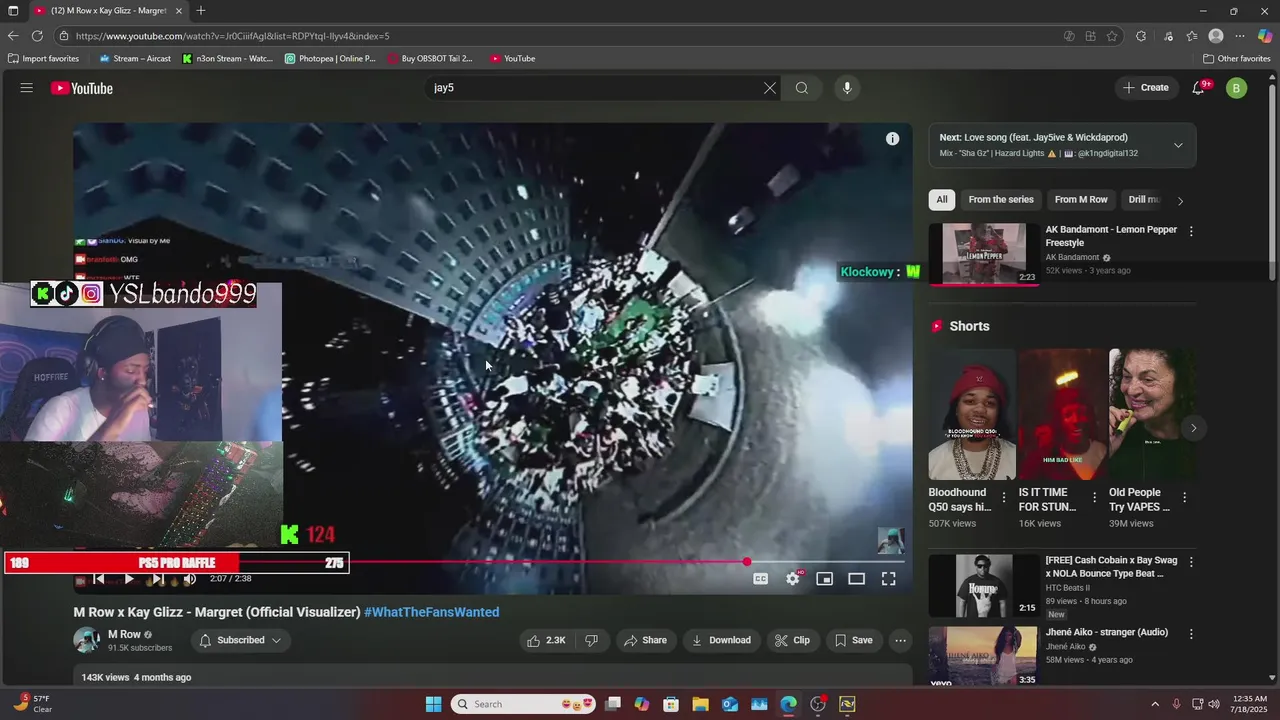Like the video with 2.3K thumbs up
This screenshot has width=1280, height=720.
click(x=547, y=640)
